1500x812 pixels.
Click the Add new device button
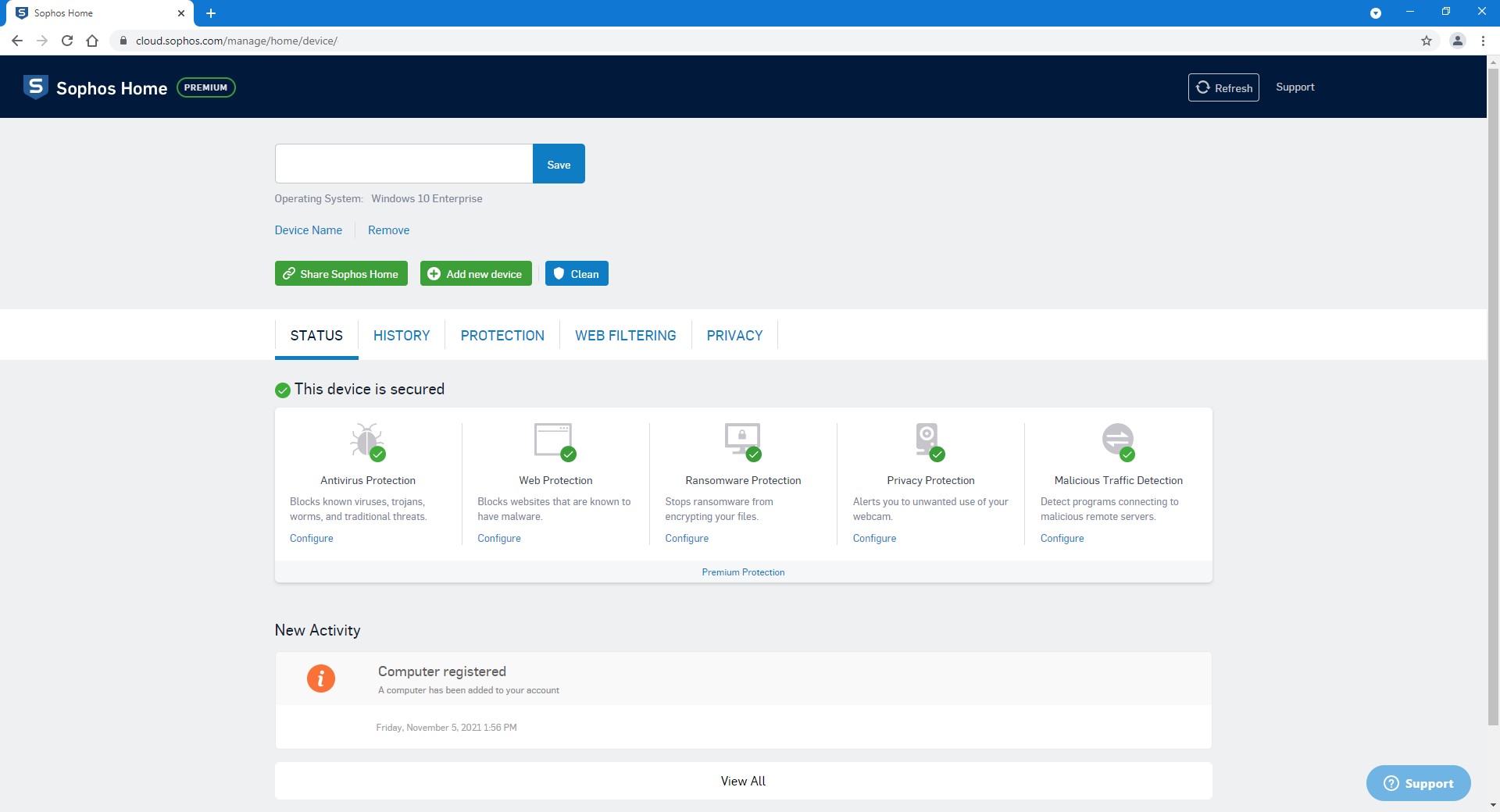[476, 273]
